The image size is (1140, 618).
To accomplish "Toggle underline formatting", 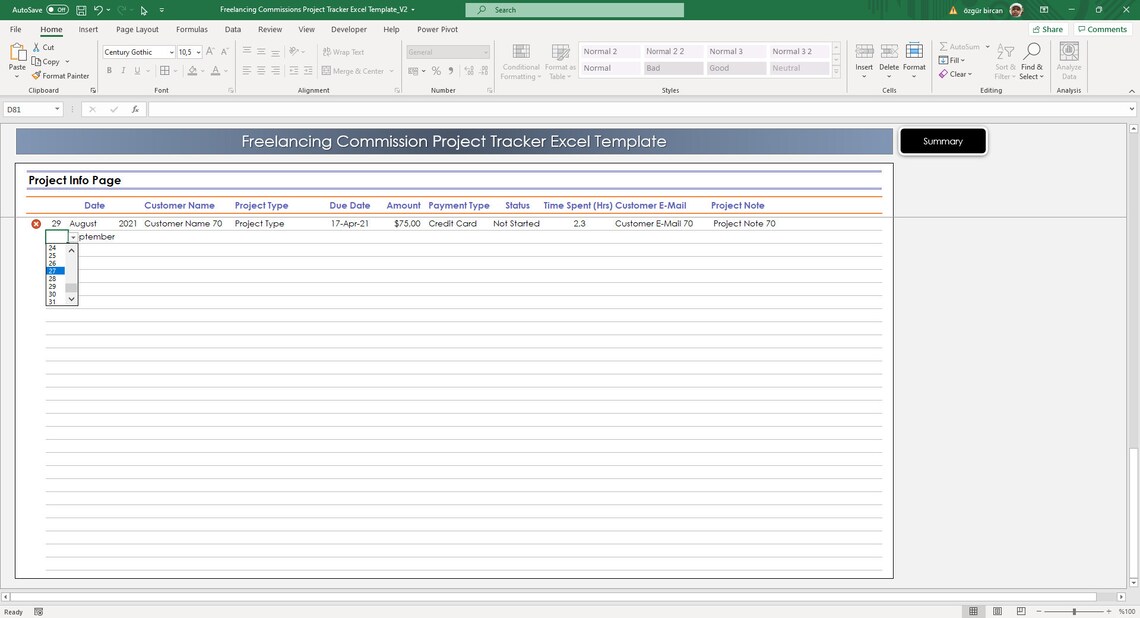I will [136, 70].
